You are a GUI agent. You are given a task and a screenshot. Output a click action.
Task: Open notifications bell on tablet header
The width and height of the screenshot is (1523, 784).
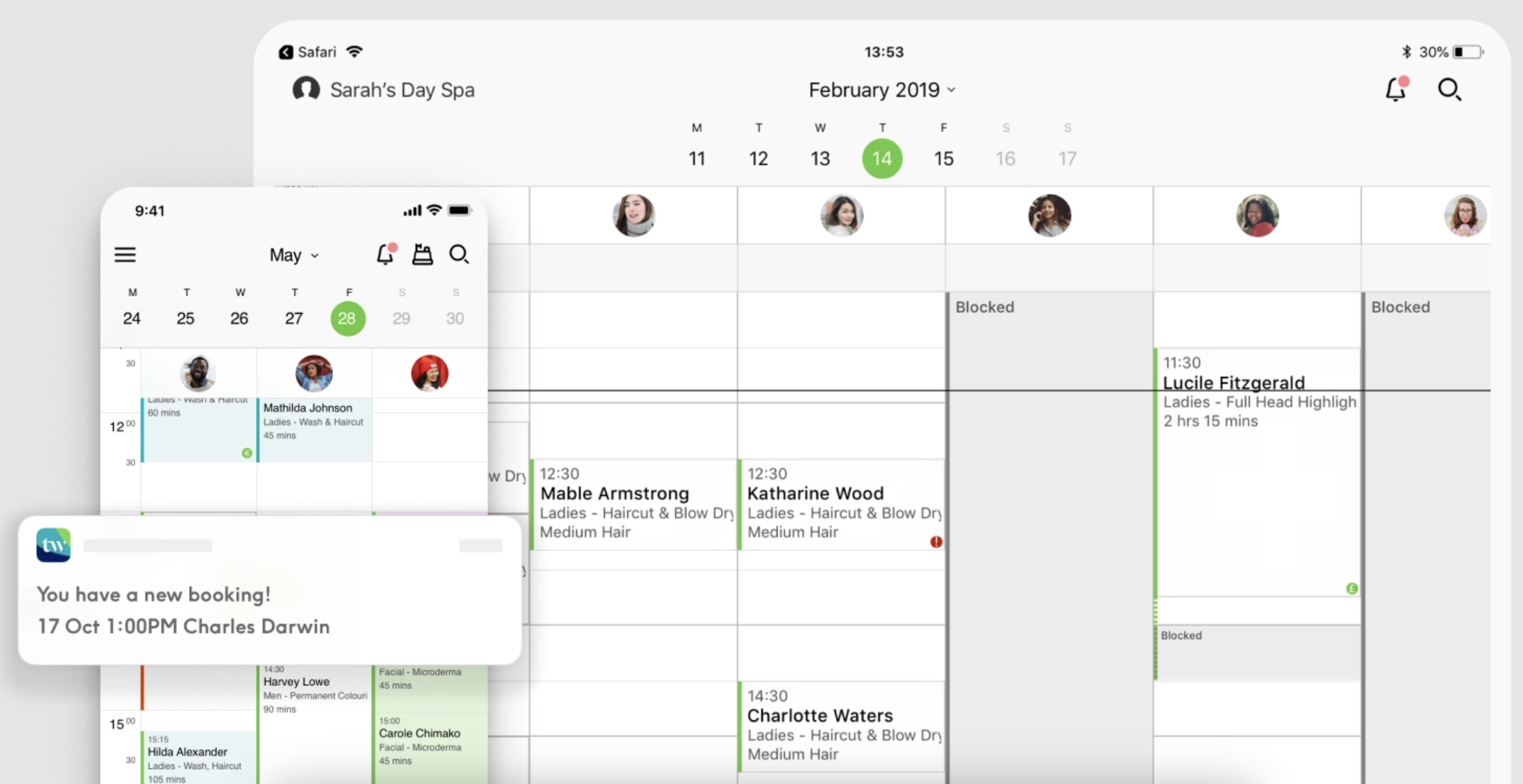click(x=1396, y=90)
